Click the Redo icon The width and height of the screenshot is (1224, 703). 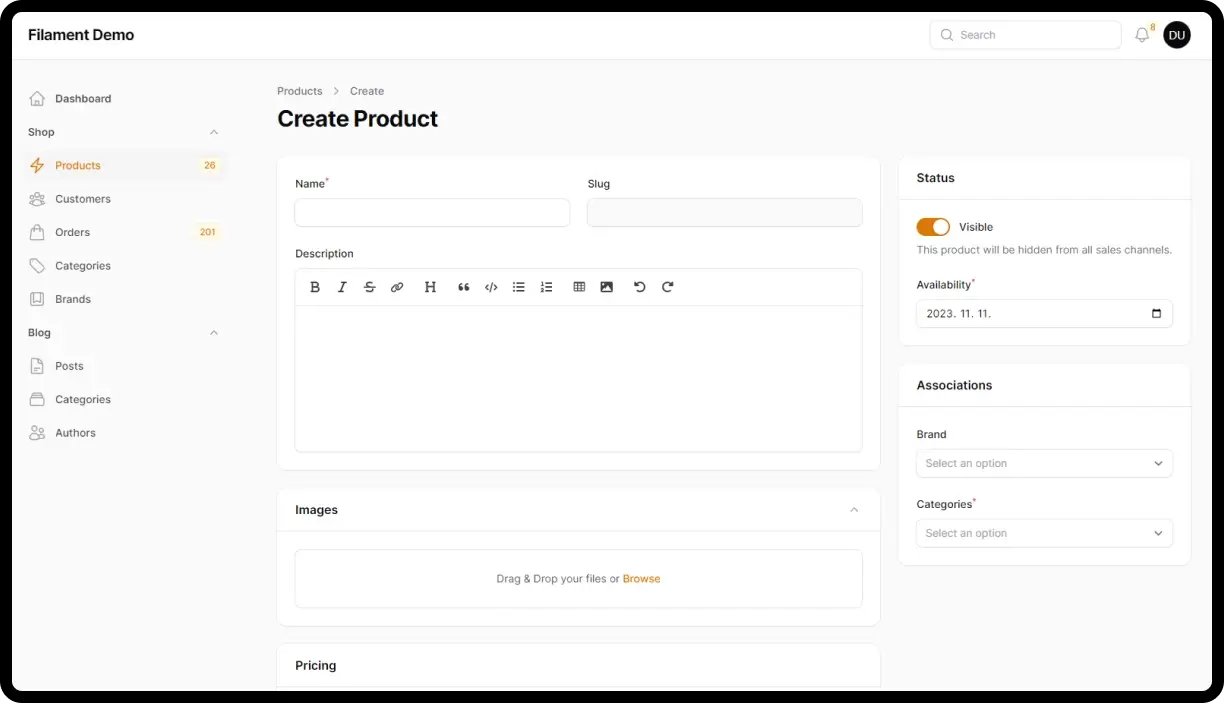pyautogui.click(x=668, y=287)
